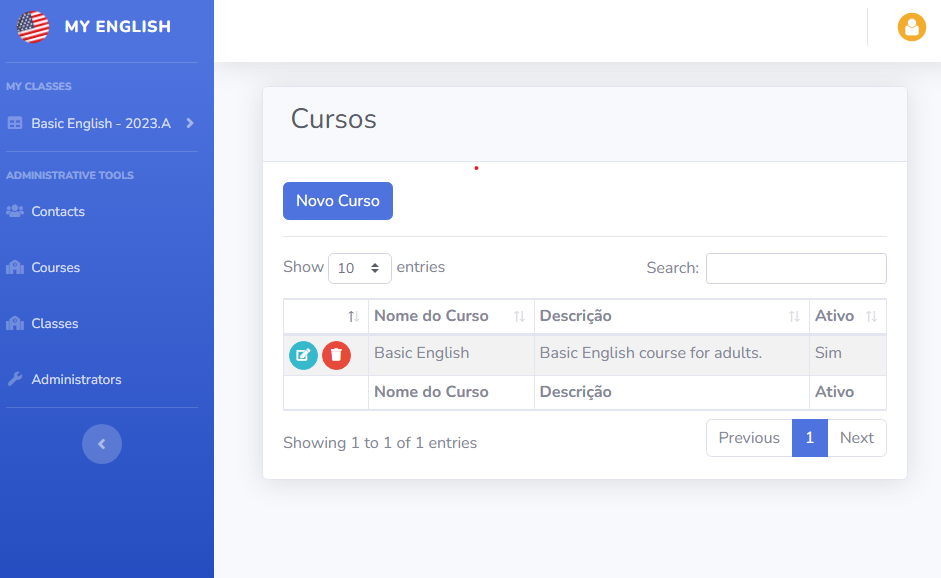
Task: Open the user profile avatar icon
Action: point(911,27)
